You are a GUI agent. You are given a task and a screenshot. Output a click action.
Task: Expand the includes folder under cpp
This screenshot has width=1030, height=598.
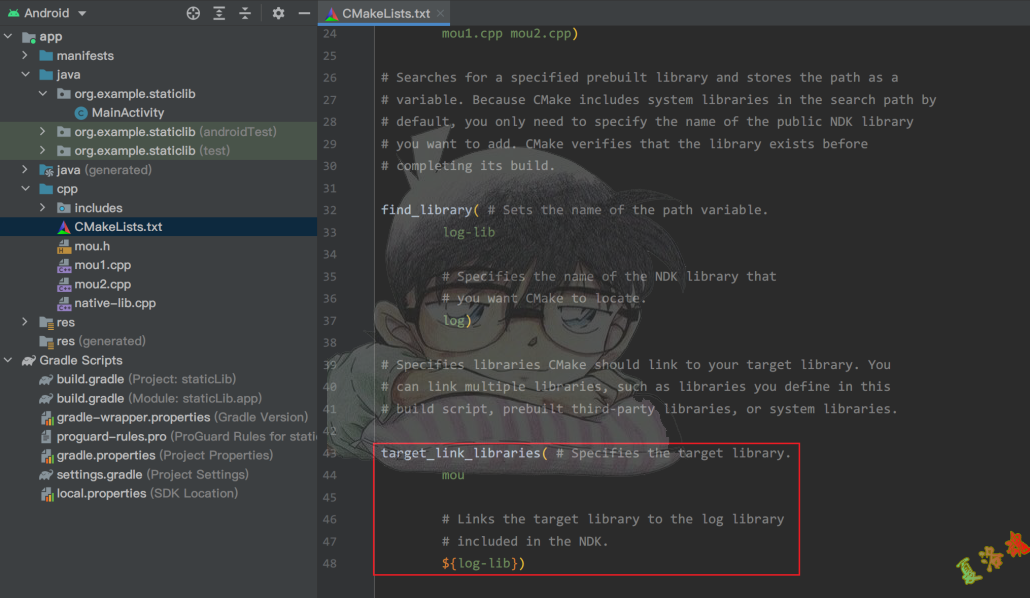pyautogui.click(x=43, y=208)
